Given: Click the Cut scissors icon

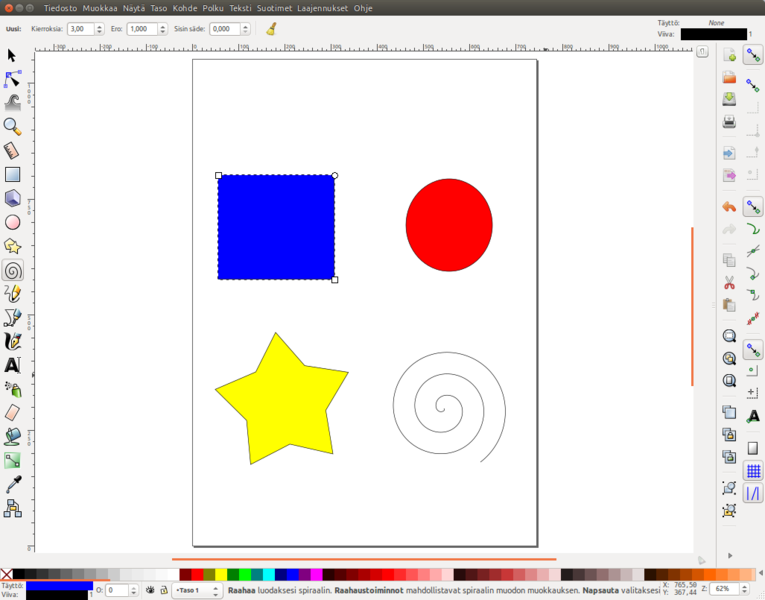Looking at the screenshot, I should coord(729,282).
